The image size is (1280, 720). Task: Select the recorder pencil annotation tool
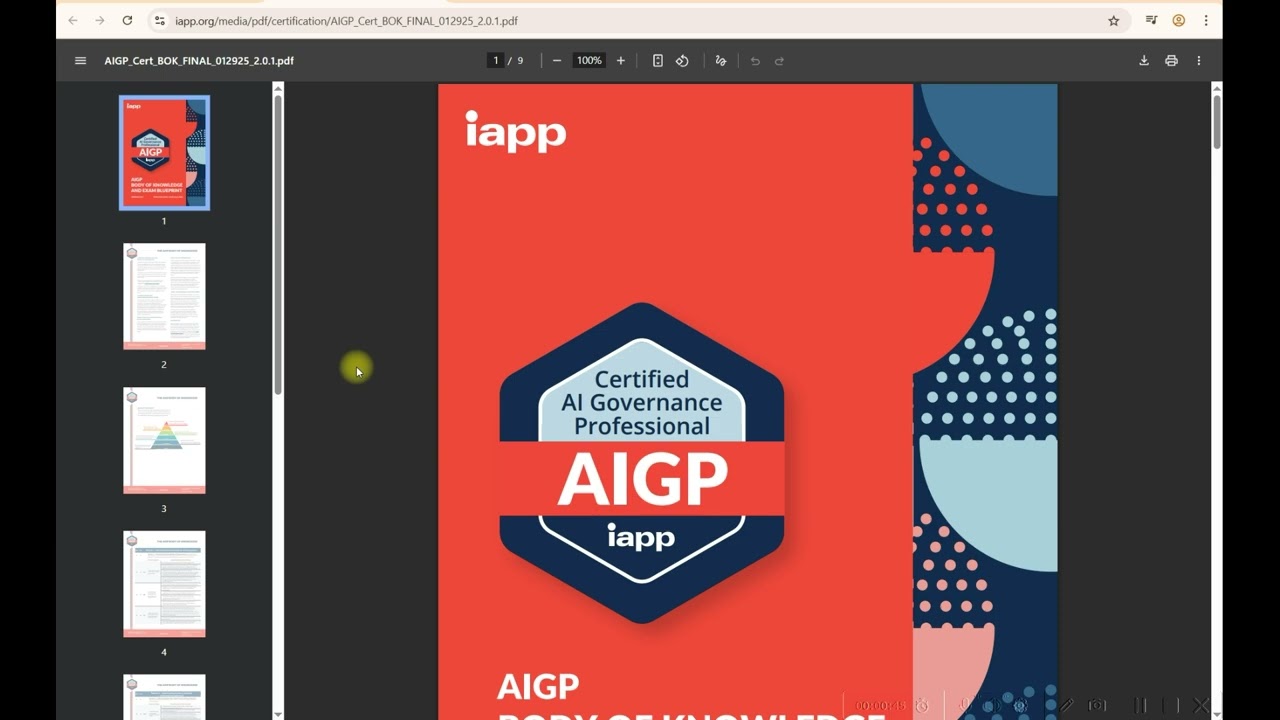point(1067,705)
